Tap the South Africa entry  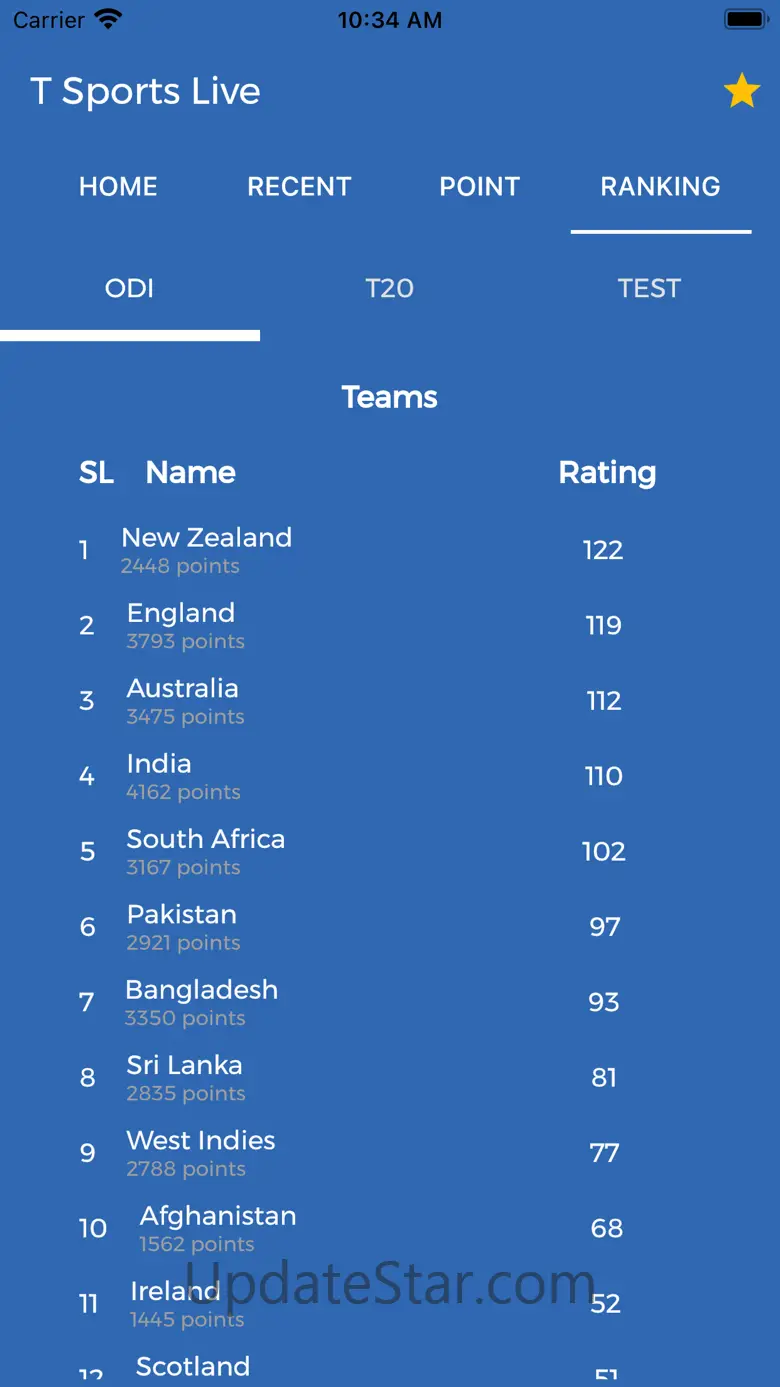pos(390,851)
